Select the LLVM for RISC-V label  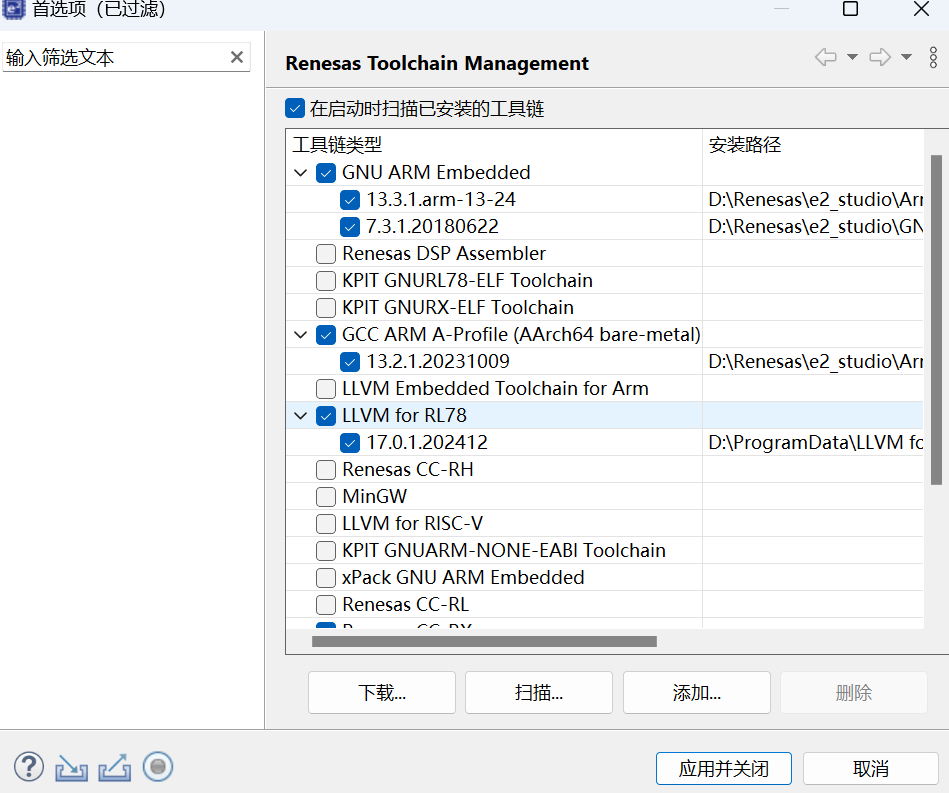point(412,524)
